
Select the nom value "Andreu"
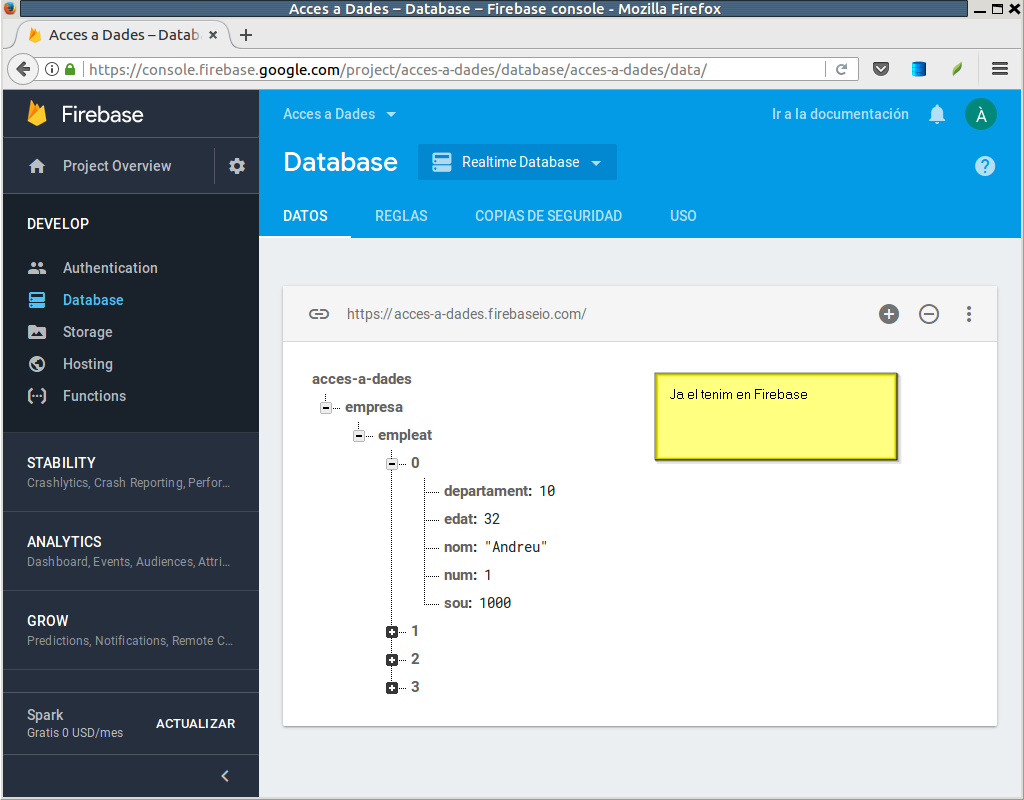[x=516, y=547]
